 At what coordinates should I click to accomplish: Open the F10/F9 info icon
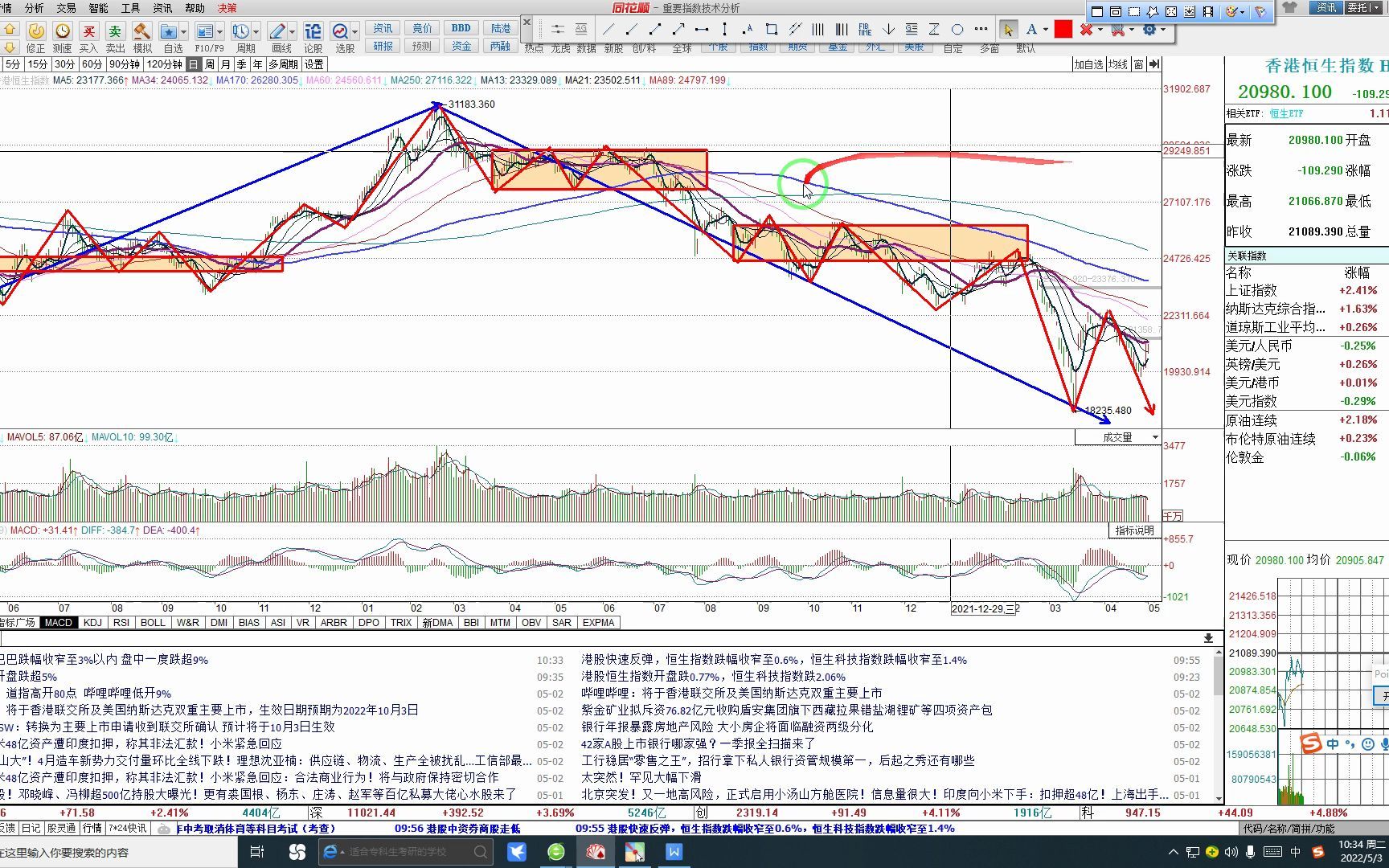click(x=205, y=31)
